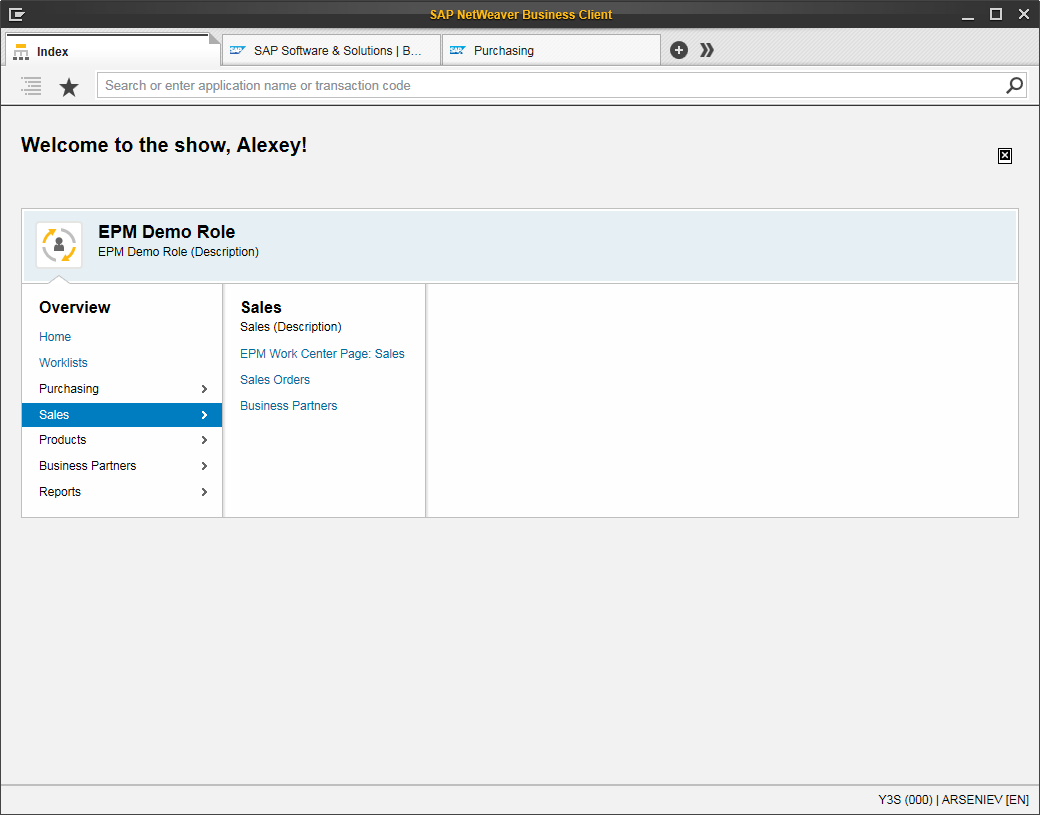
Task: Open the application menu icon in title bar
Action: tap(16, 14)
